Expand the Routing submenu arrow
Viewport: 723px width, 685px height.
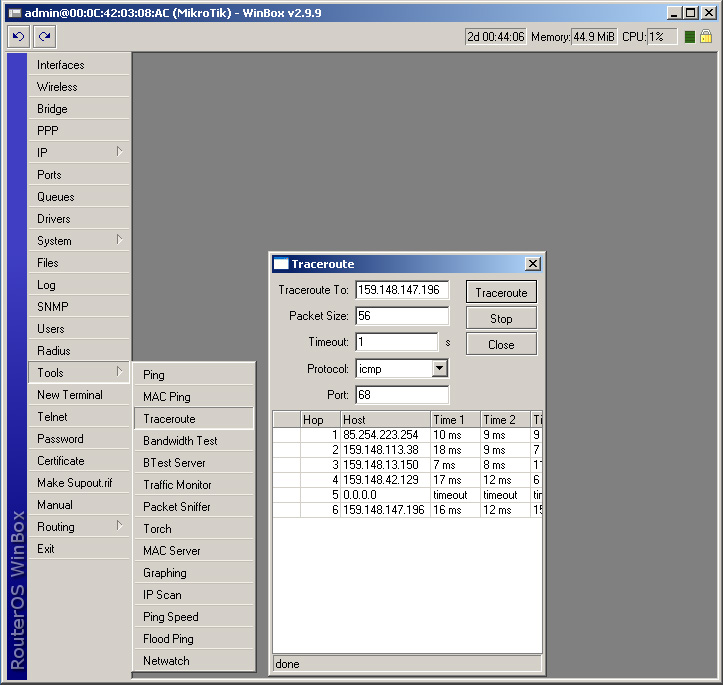coord(119,526)
